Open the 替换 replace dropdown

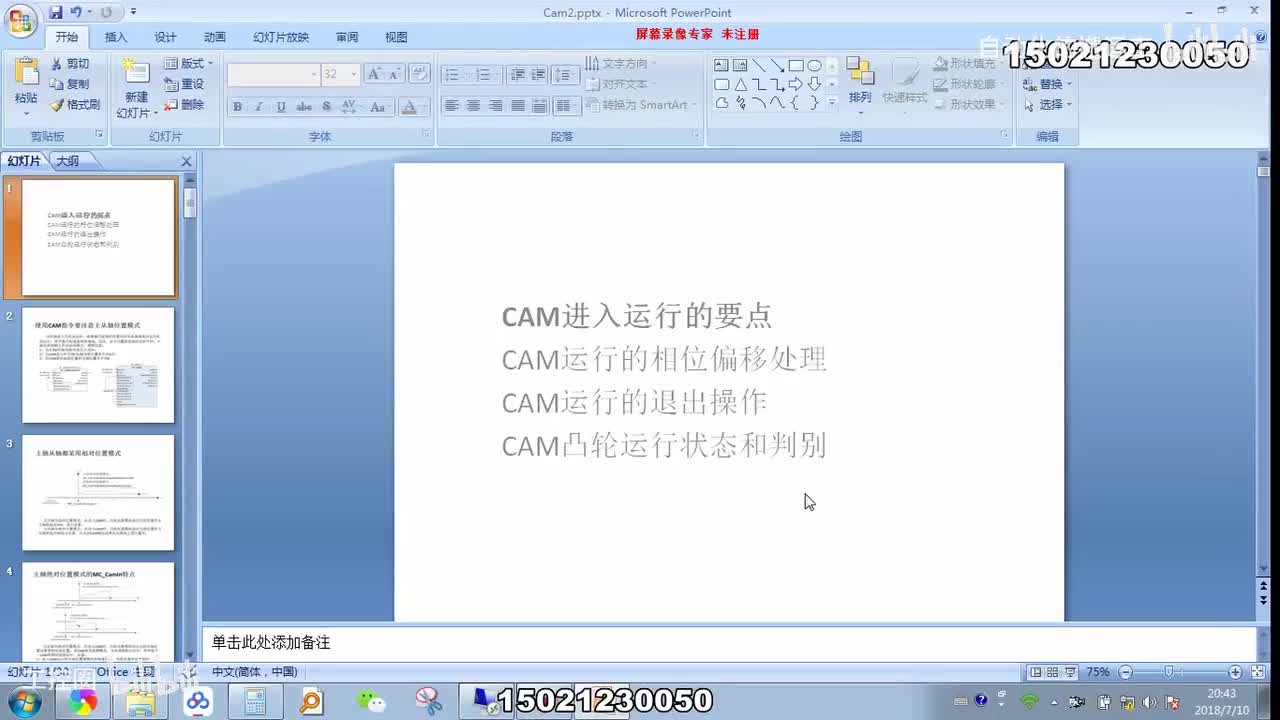1047,84
